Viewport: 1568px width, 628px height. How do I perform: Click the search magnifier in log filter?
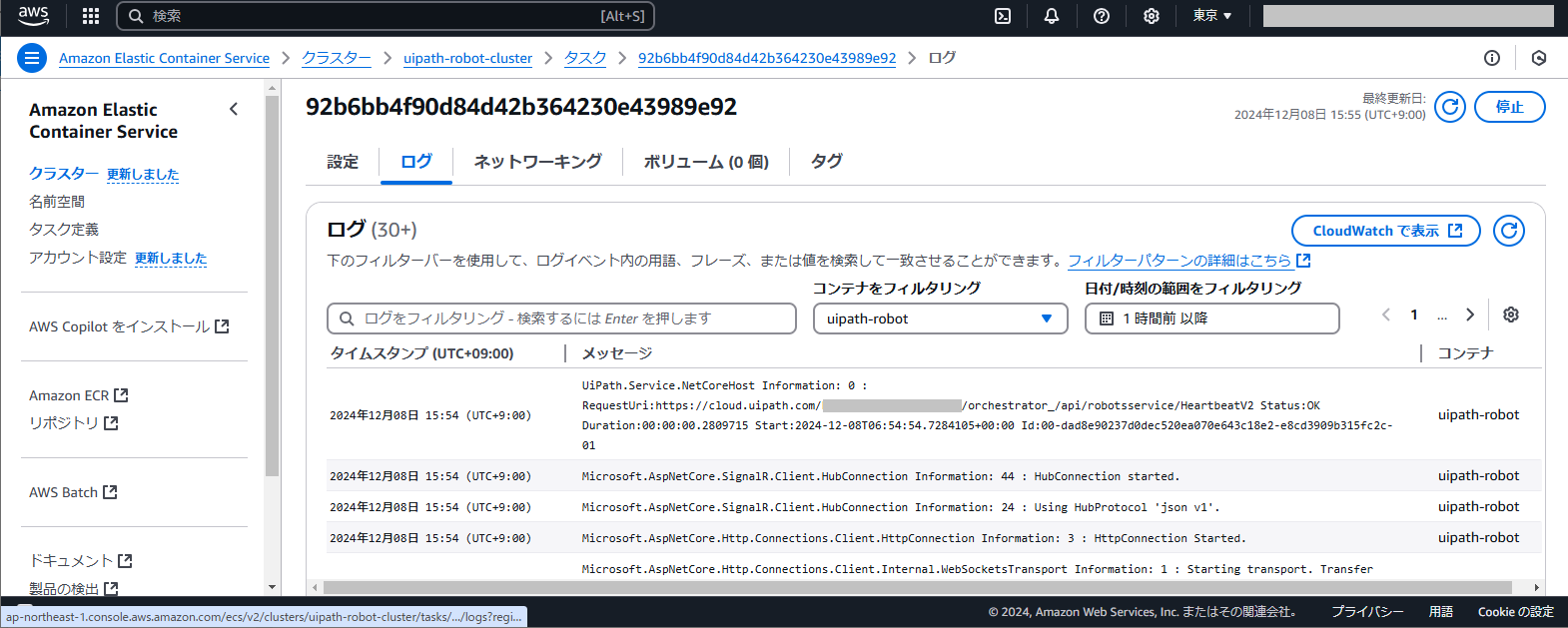tap(347, 318)
